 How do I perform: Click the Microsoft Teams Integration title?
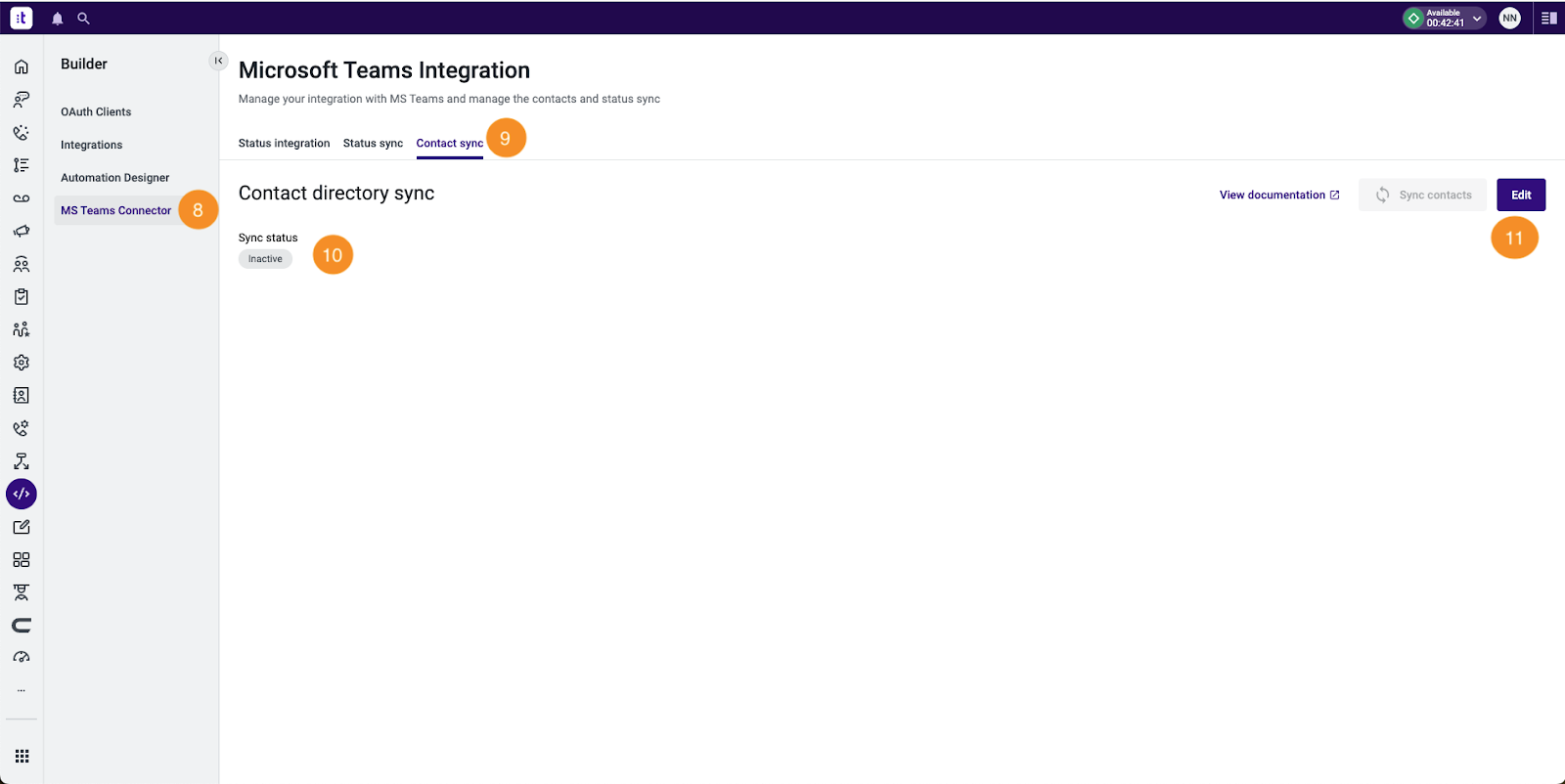coord(384,70)
